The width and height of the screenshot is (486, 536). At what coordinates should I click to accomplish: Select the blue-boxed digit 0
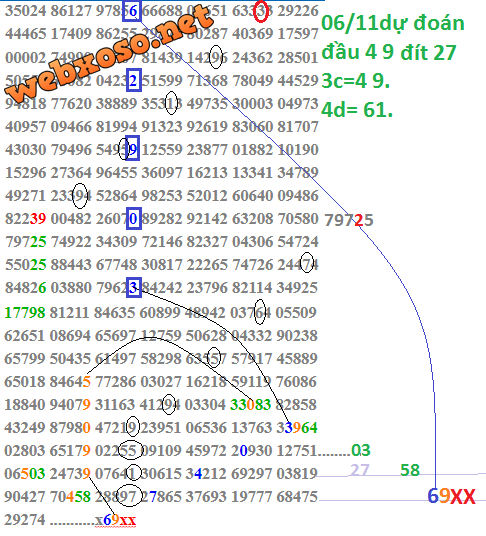[134, 218]
